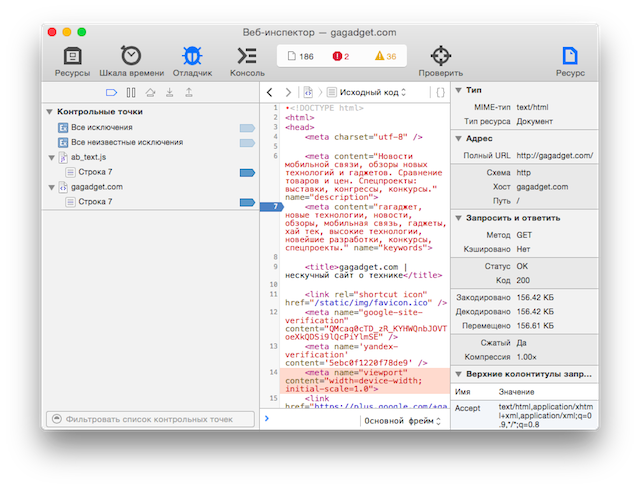Click the step out button
This screenshot has width=640, height=489.
point(189,93)
